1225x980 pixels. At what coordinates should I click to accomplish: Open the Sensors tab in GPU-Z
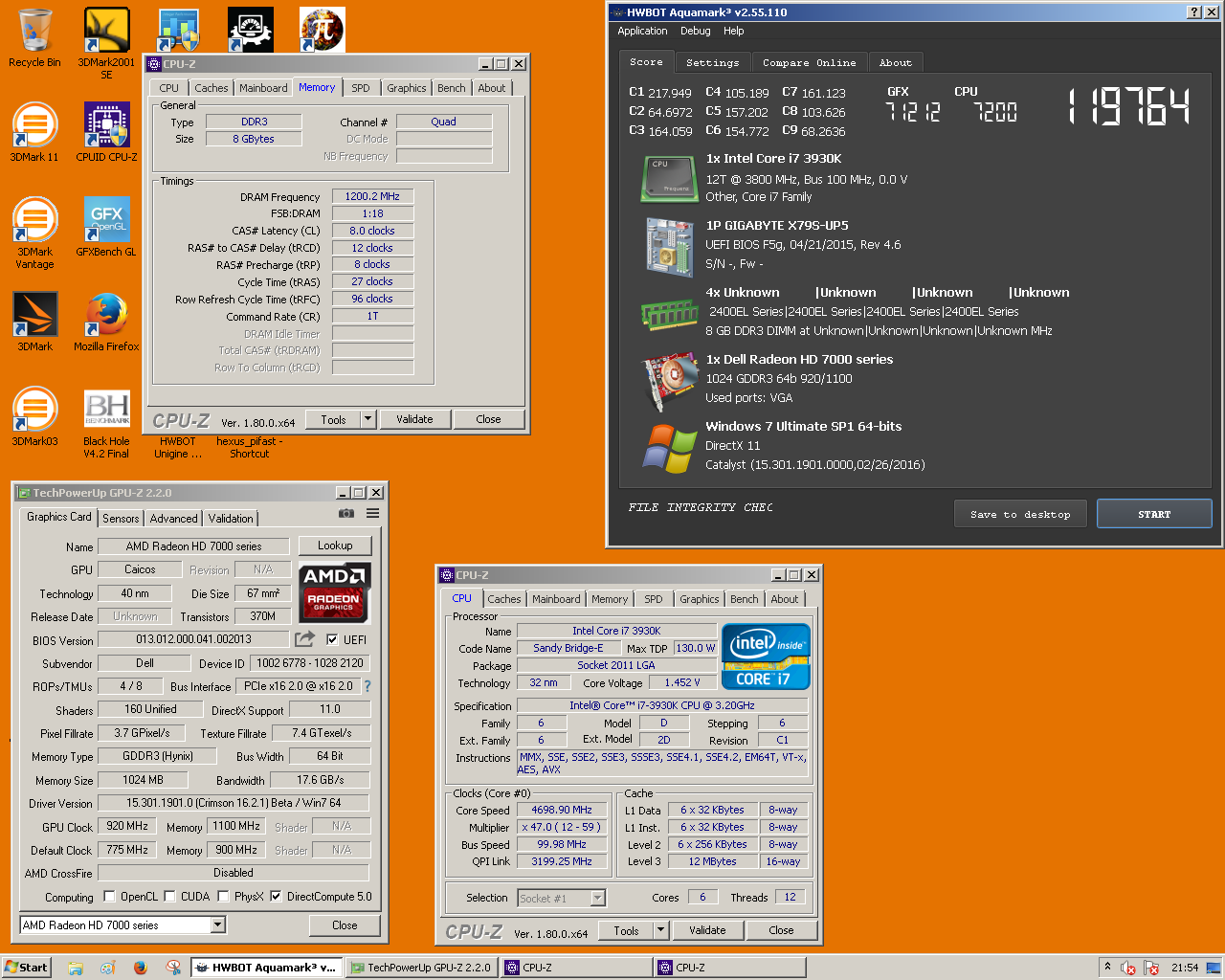pyautogui.click(x=122, y=519)
